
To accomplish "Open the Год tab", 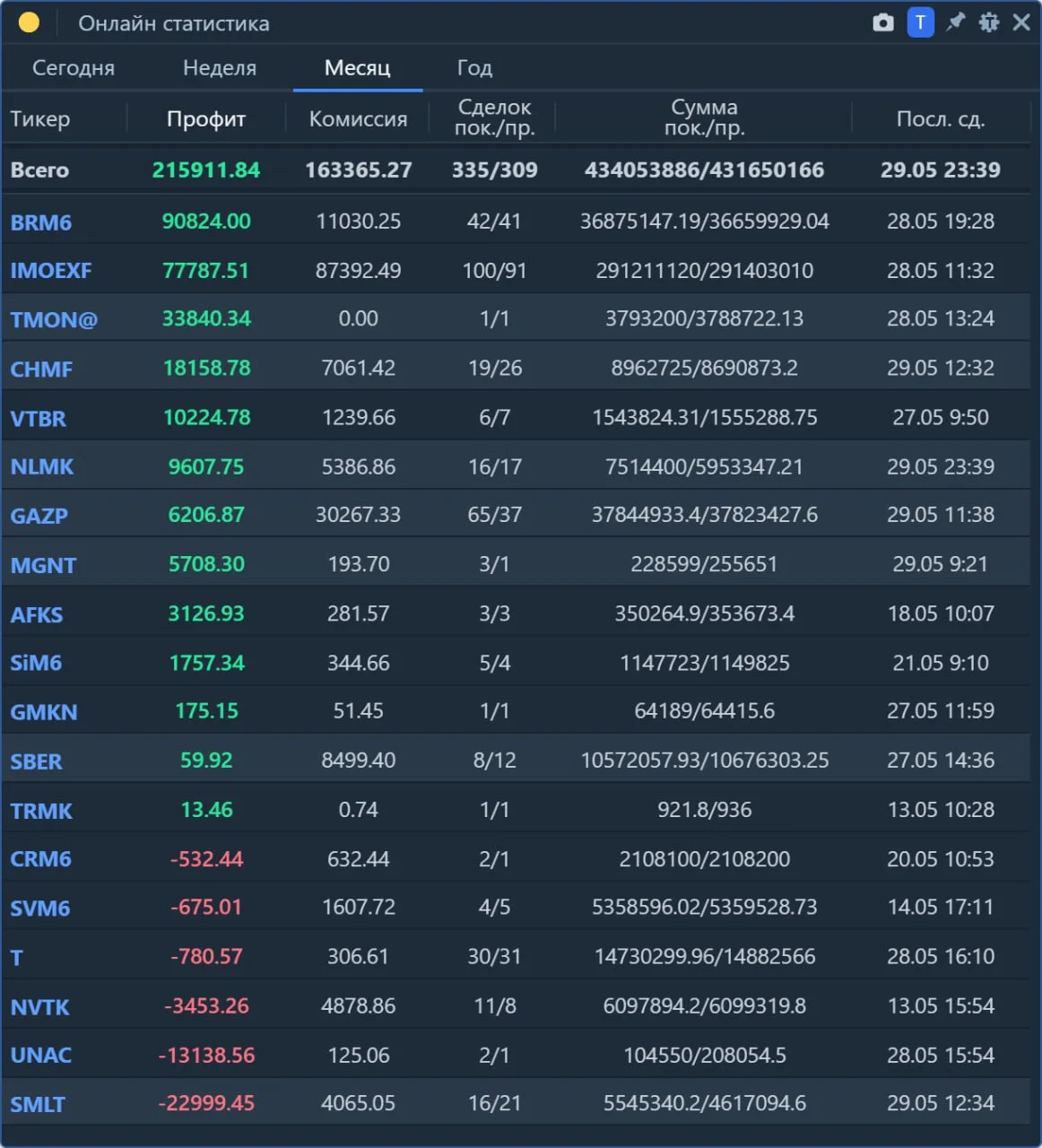I will click(474, 68).
